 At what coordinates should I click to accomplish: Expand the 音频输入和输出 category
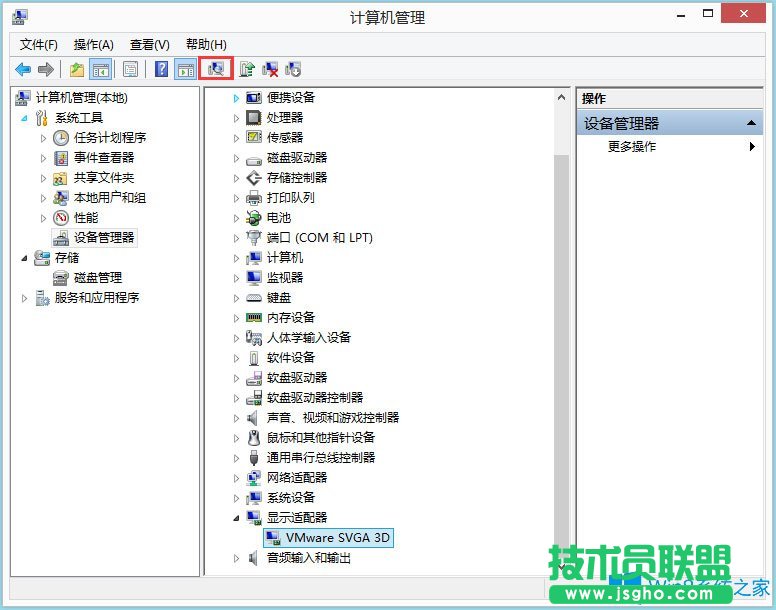[236, 559]
